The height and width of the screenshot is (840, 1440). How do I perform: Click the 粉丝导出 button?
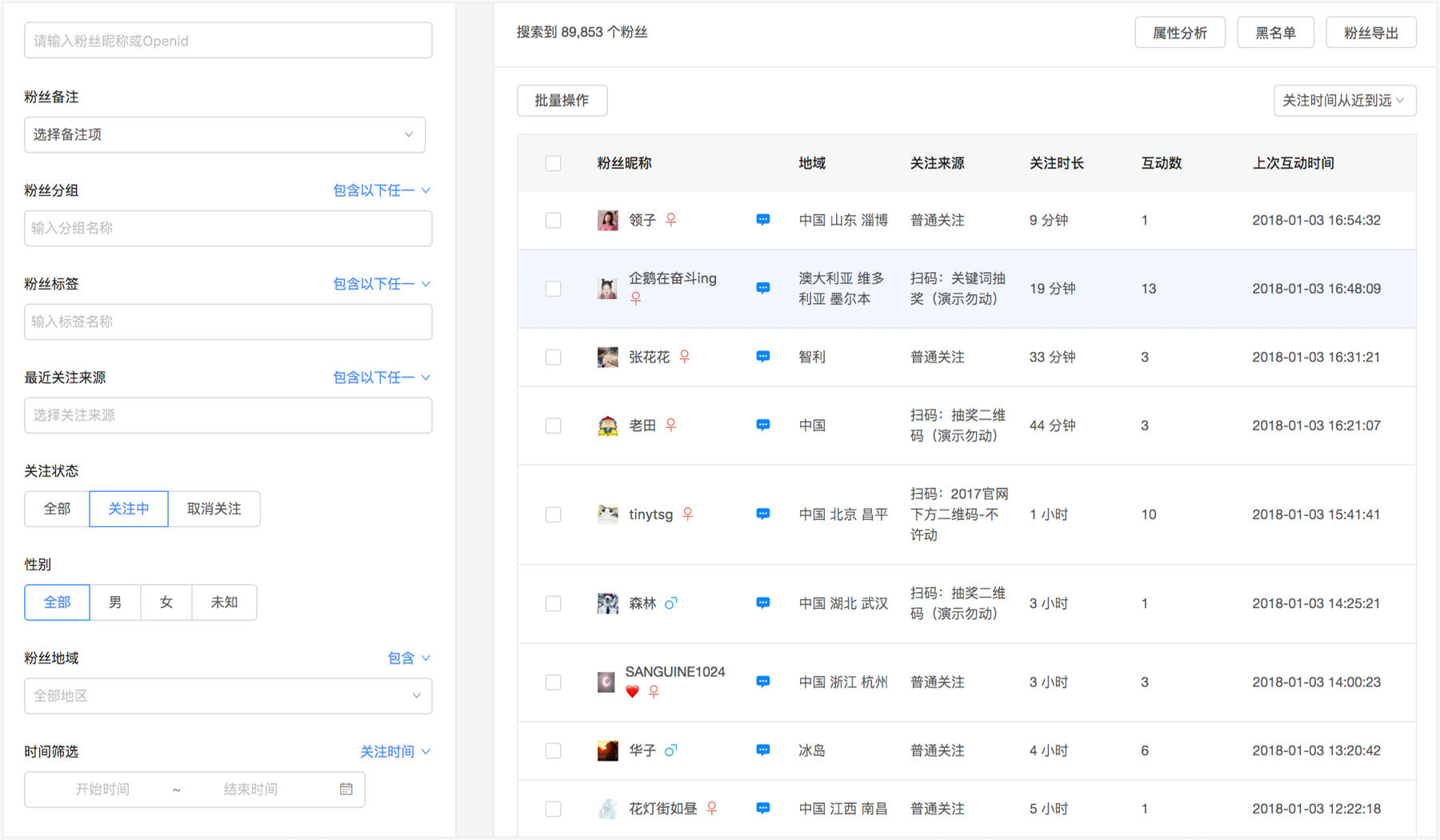(x=1371, y=33)
